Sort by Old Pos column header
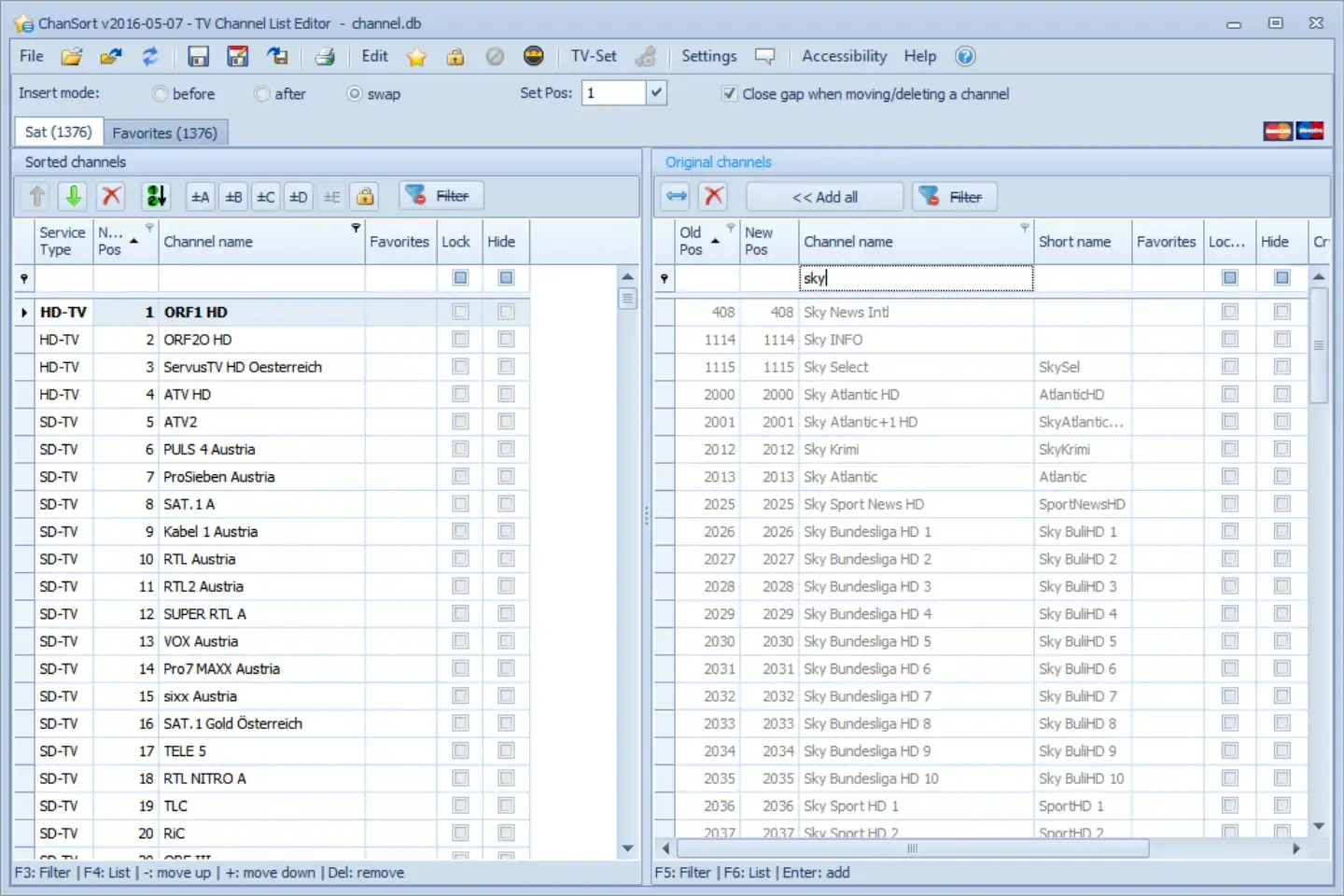 coord(707,242)
